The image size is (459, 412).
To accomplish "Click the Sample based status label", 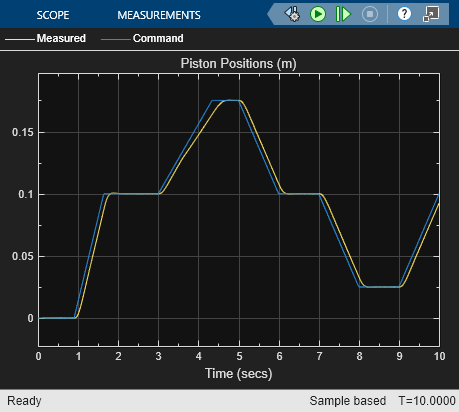I will 348,401.
